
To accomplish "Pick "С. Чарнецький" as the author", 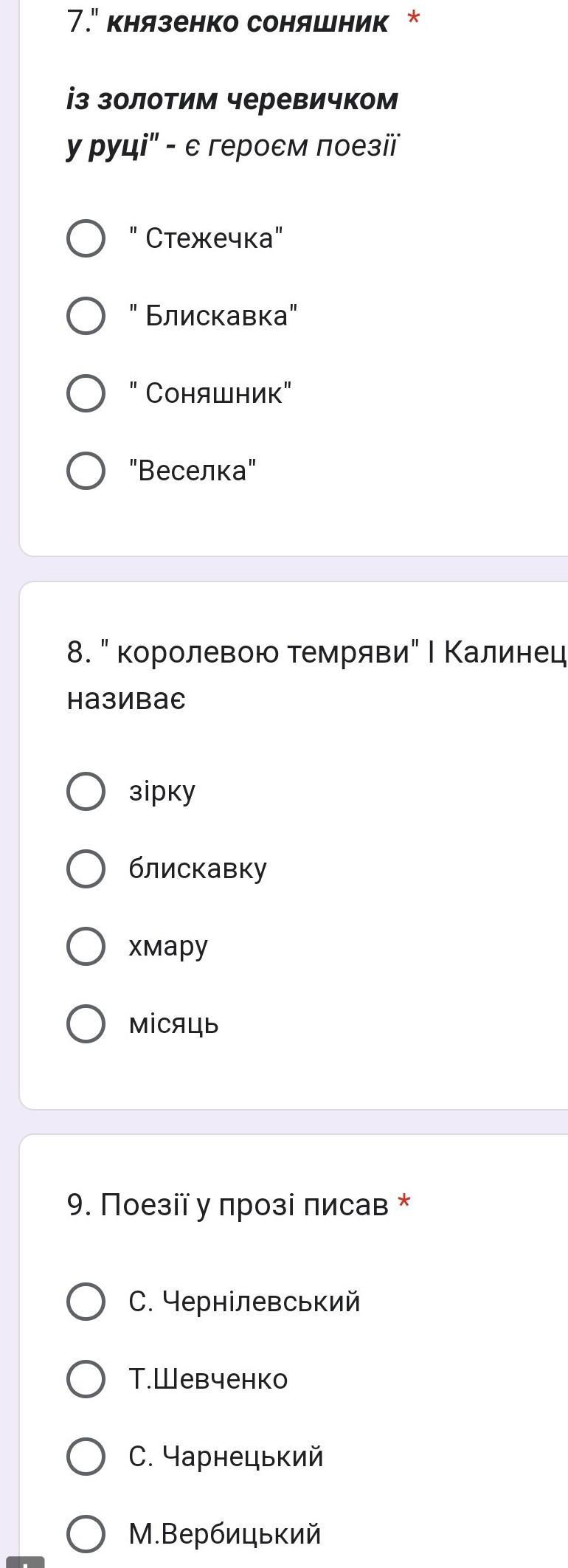I will pyautogui.click(x=86, y=1457).
